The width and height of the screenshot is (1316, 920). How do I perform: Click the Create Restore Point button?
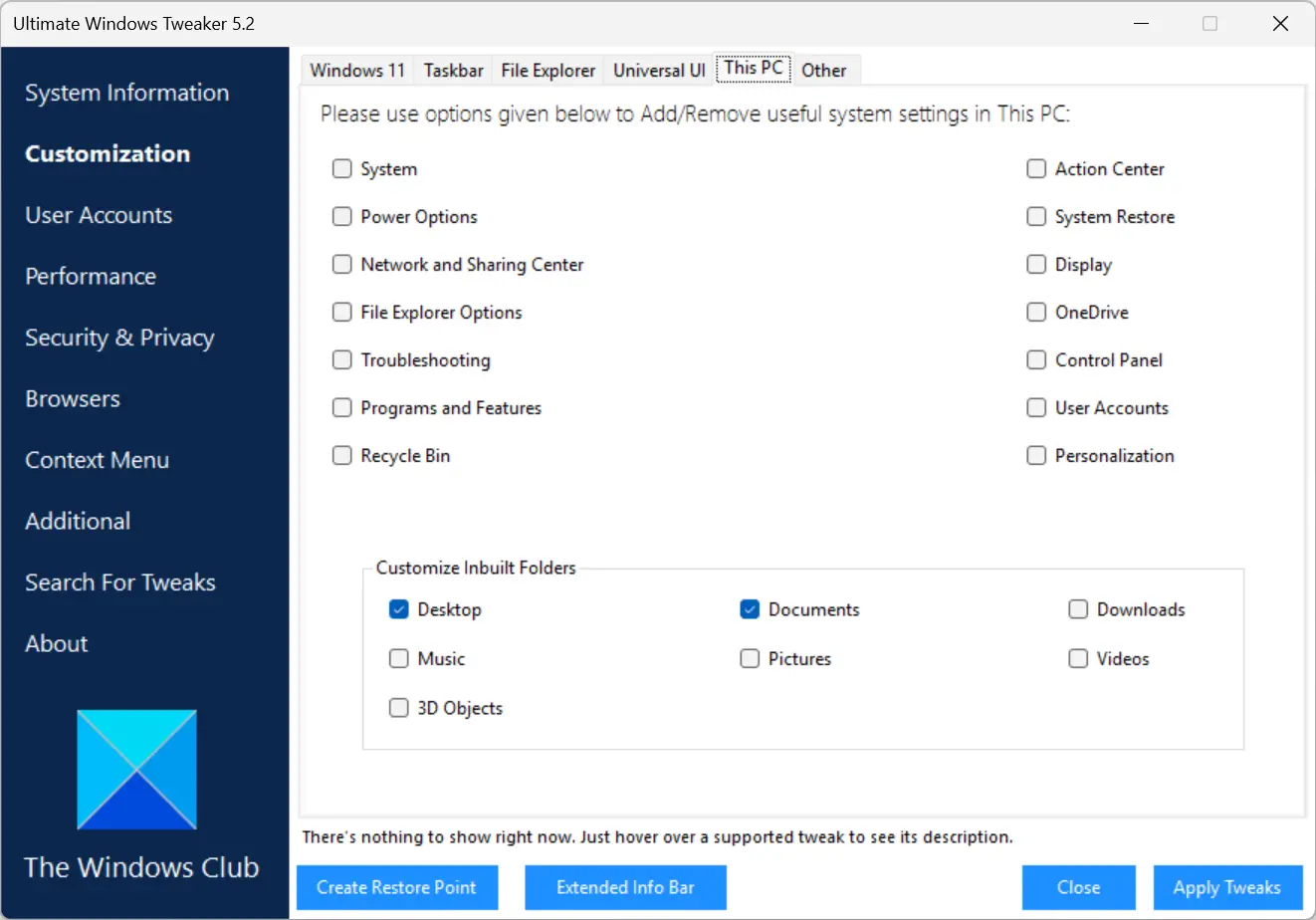coord(397,887)
